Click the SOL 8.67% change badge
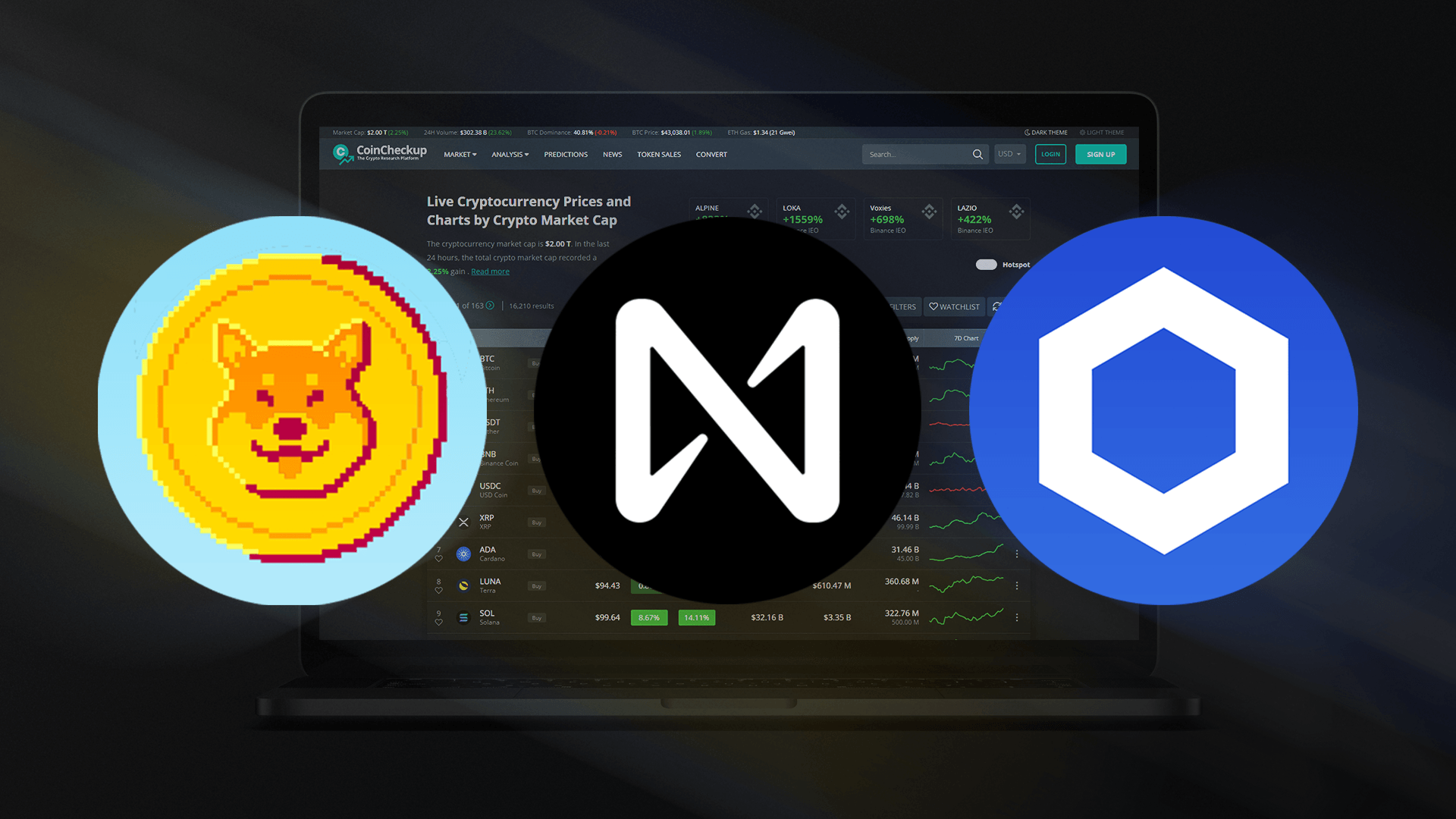1456x819 pixels. click(649, 617)
